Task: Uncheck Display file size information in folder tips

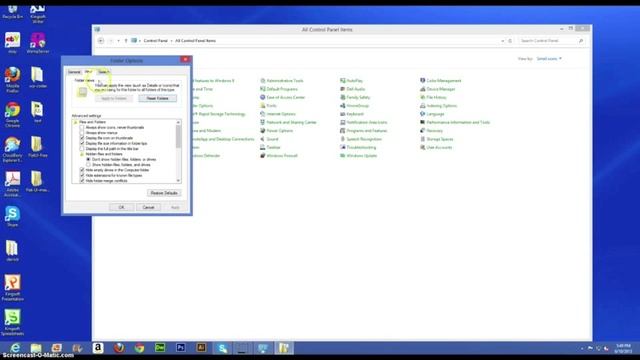Action: 82,143
